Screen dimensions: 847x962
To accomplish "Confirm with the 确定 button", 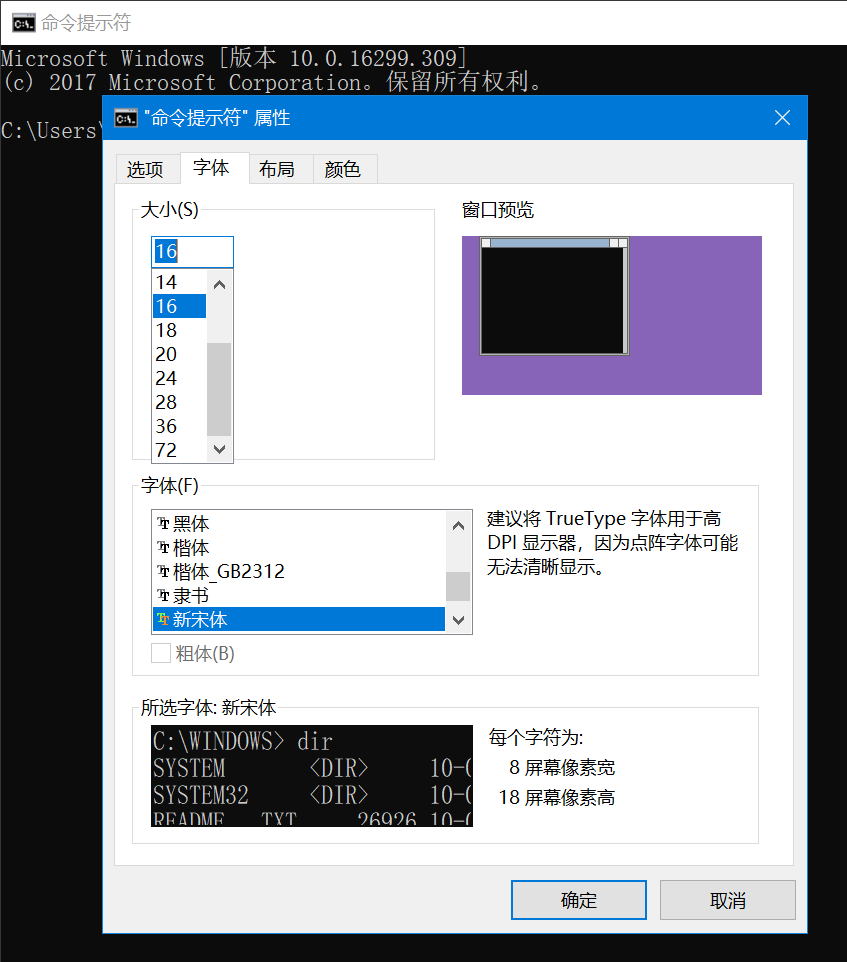I will 578,900.
